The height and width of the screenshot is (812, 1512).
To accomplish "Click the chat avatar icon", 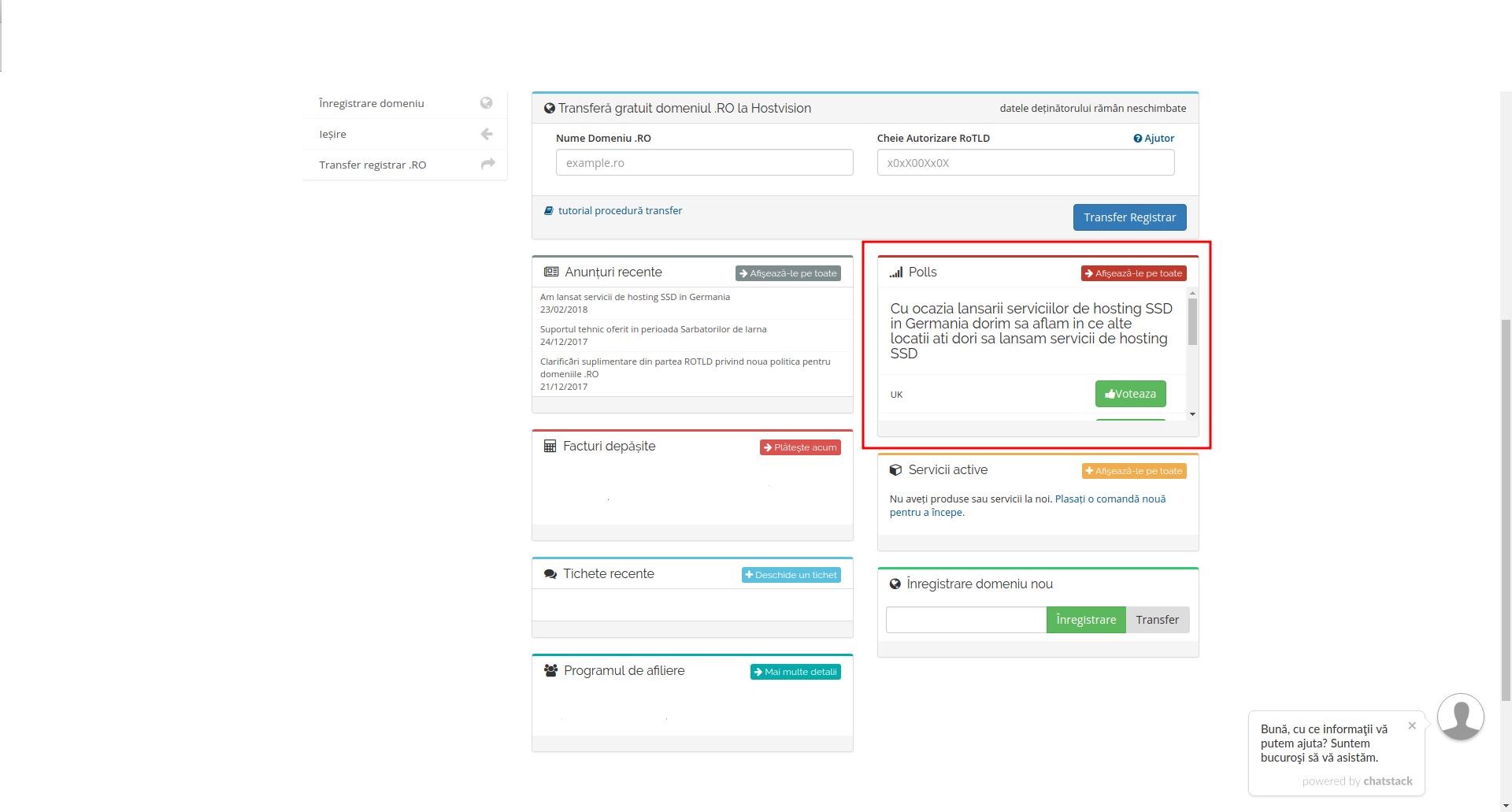I will (1460, 717).
